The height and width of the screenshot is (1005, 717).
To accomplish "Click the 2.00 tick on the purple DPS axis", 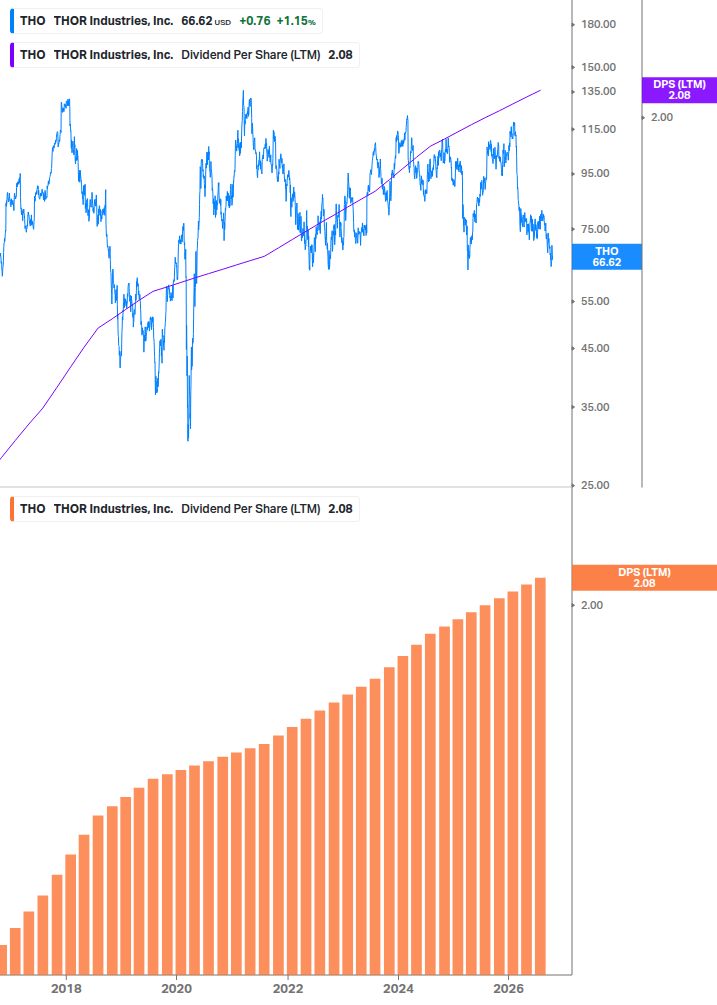I will (x=662, y=117).
